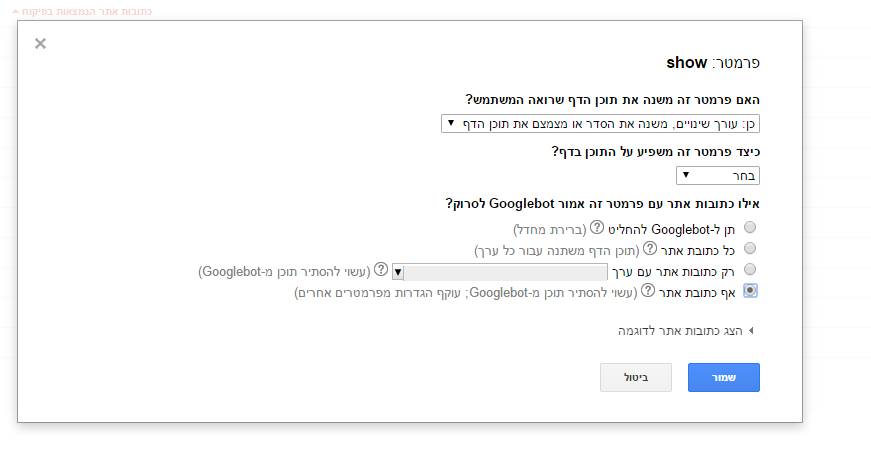The image size is (871, 472).
Task: Open help icon for 'אף כתובת אתר'
Action: point(648,290)
